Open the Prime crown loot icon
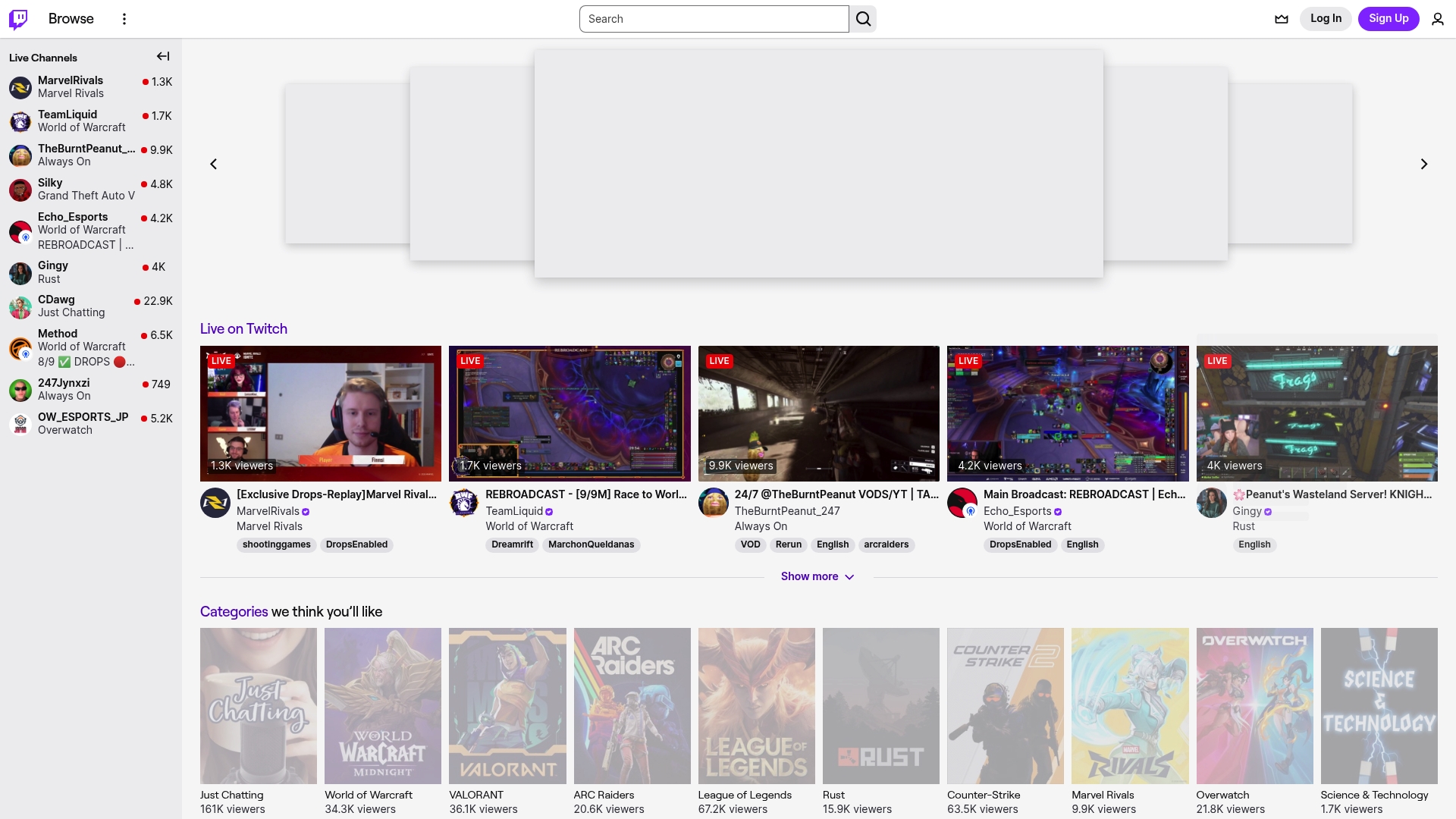The image size is (1456, 819). 1282,19
